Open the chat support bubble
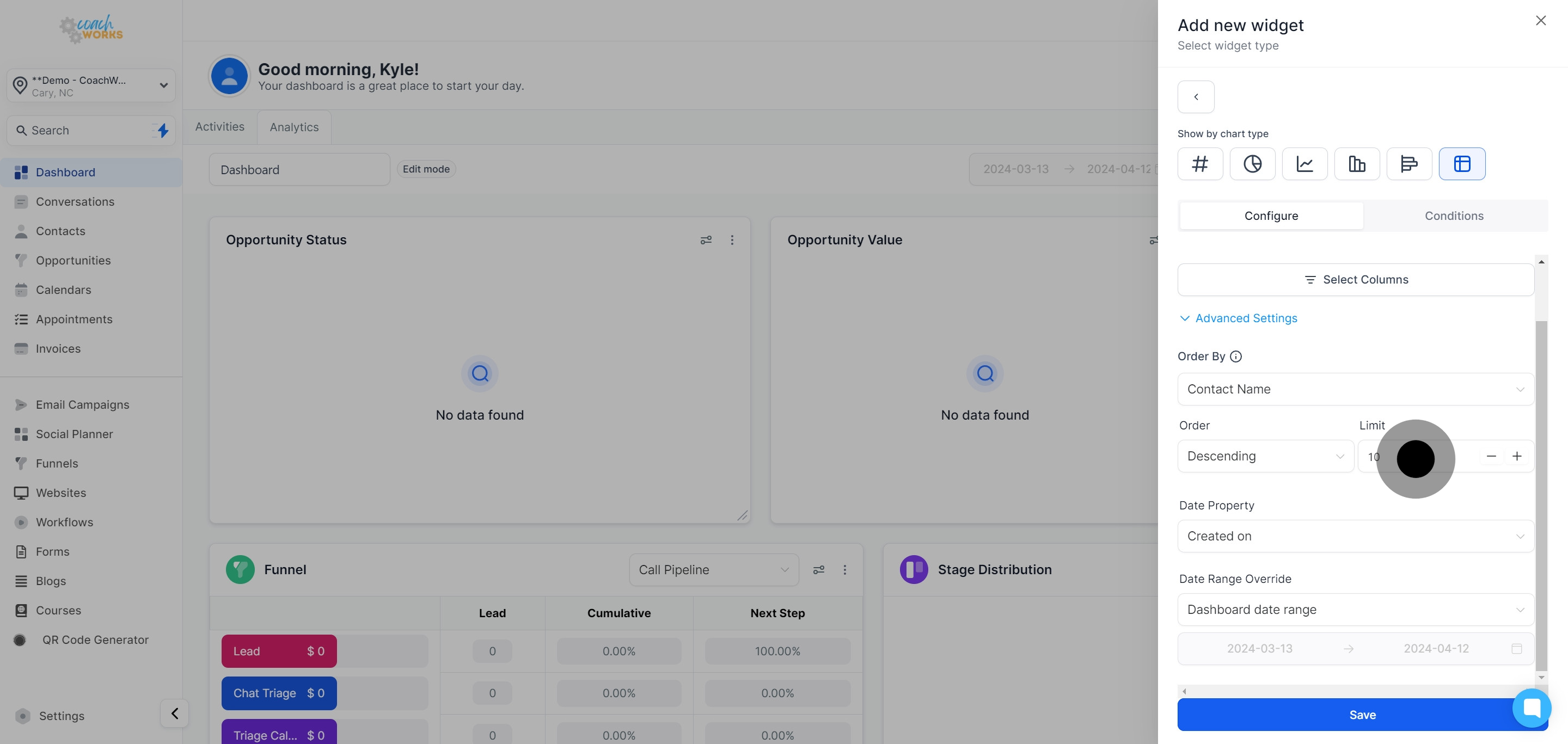The height and width of the screenshot is (744, 1568). tap(1532, 708)
